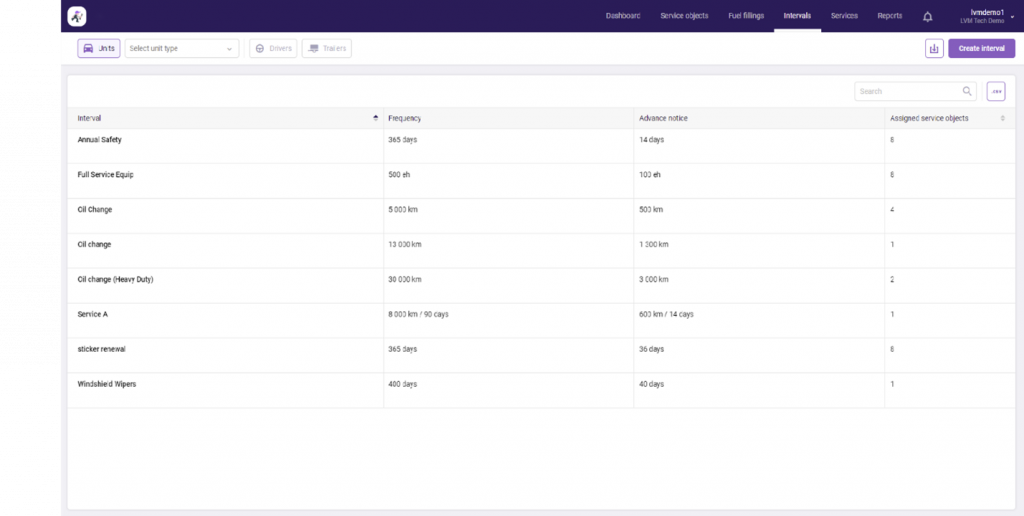The width and height of the screenshot is (1024, 516).
Task: Click into the Search field
Action: coord(907,91)
